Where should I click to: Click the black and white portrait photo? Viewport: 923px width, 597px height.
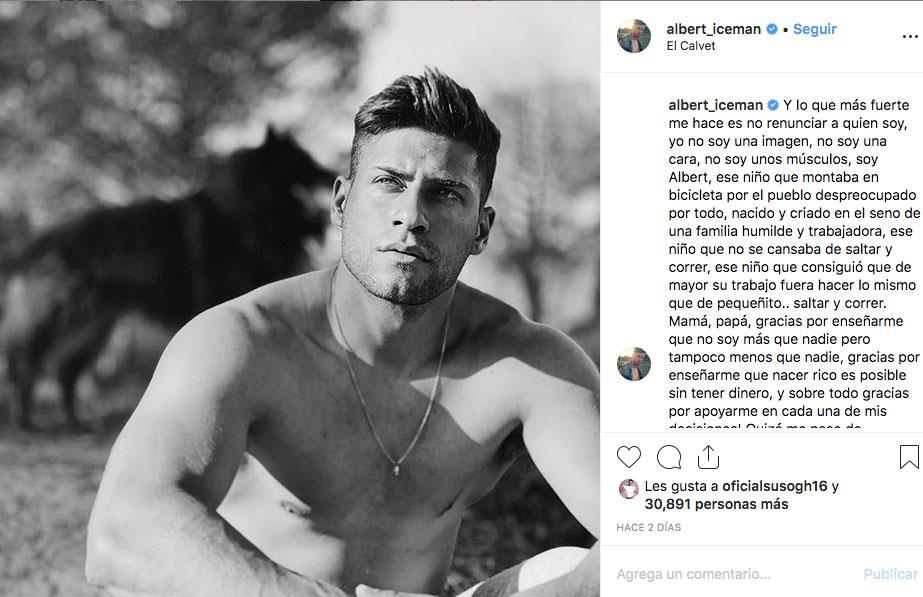300,298
